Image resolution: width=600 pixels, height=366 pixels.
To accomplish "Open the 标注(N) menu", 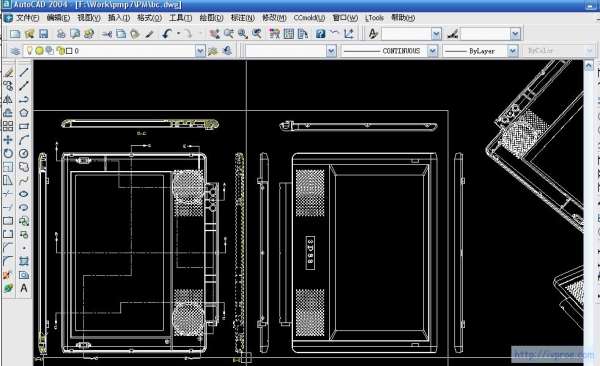I will [x=243, y=18].
